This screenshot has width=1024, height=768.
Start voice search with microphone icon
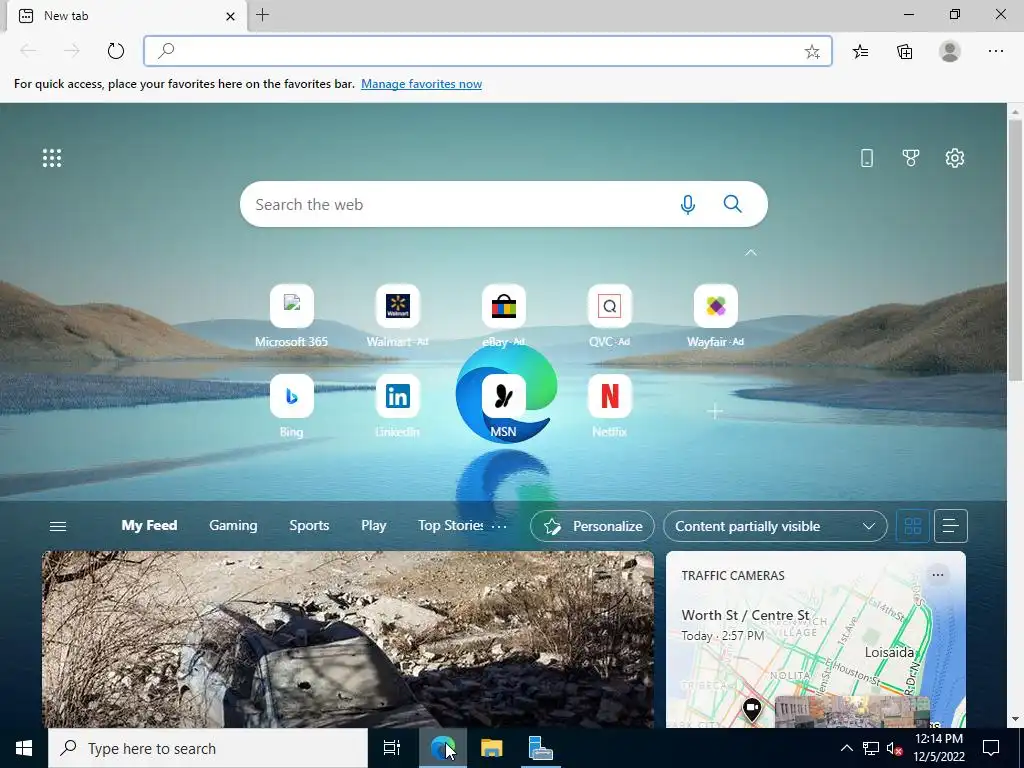(x=687, y=204)
